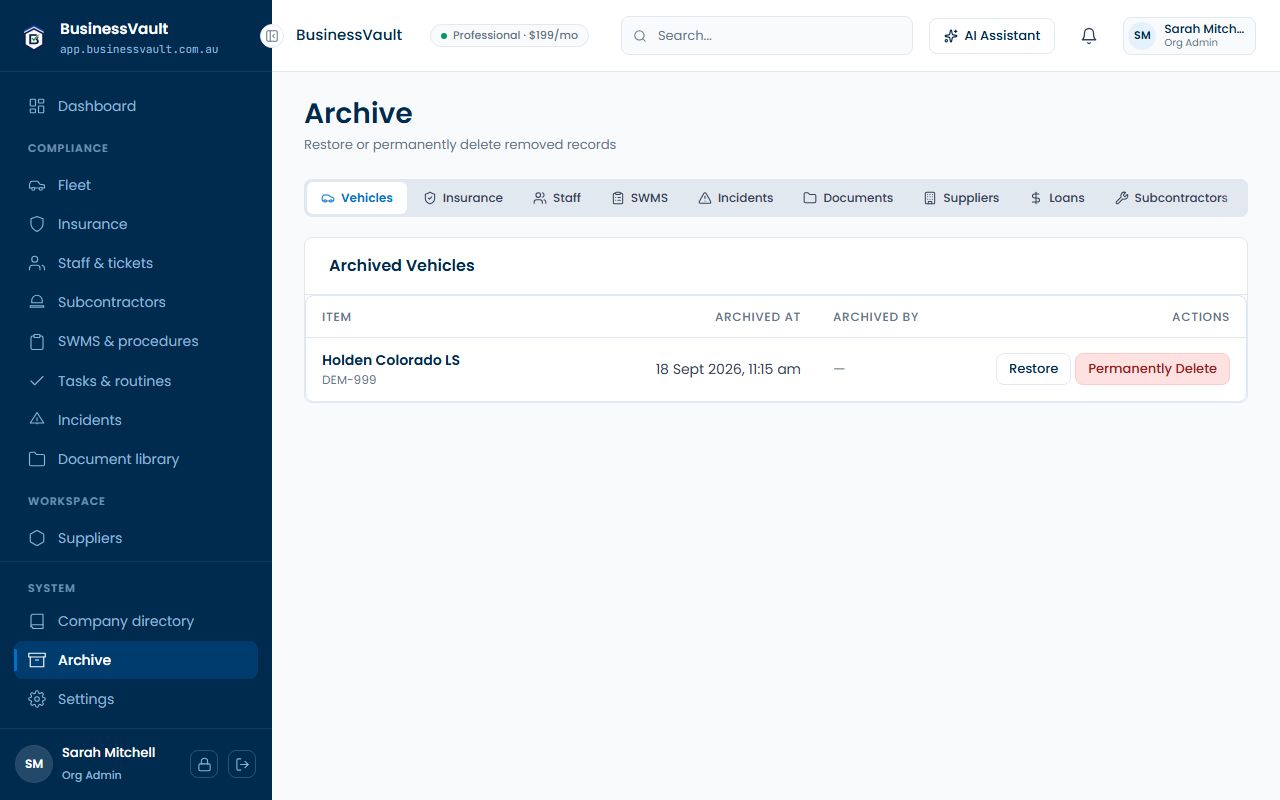Click the Dashboard grid icon
1280x800 pixels.
click(x=37, y=106)
